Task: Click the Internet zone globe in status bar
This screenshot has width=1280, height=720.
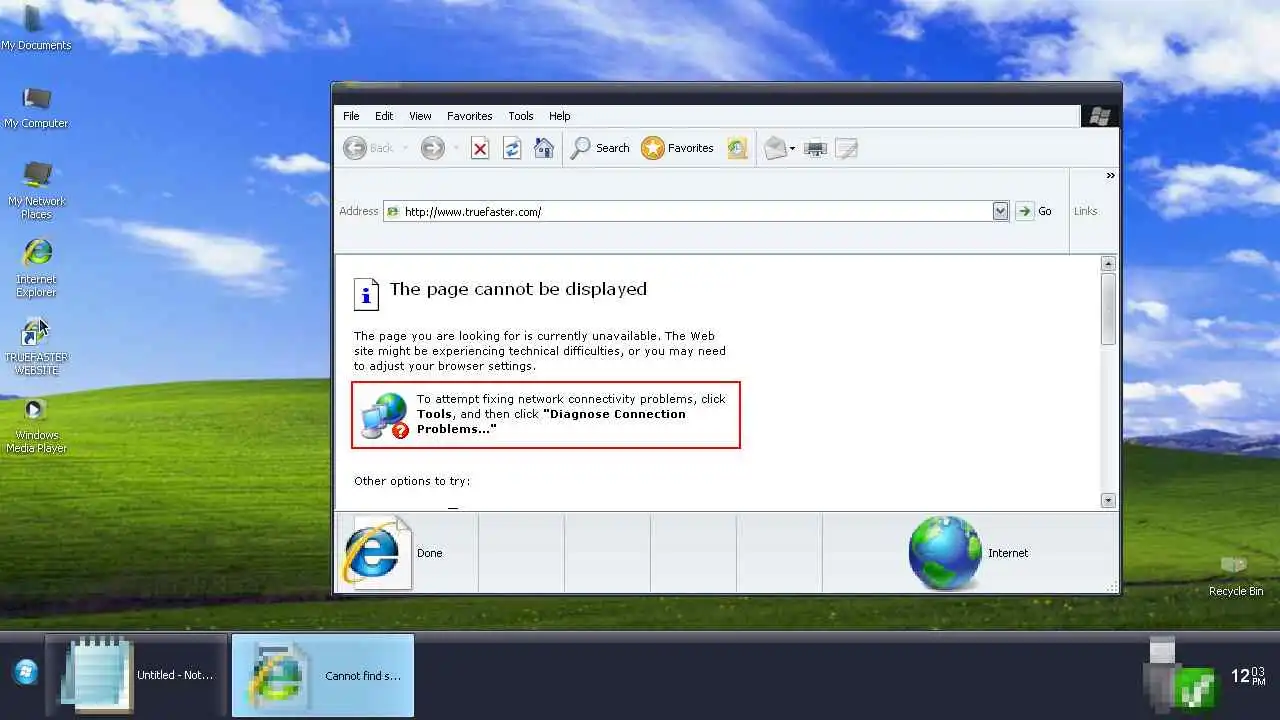Action: [945, 553]
